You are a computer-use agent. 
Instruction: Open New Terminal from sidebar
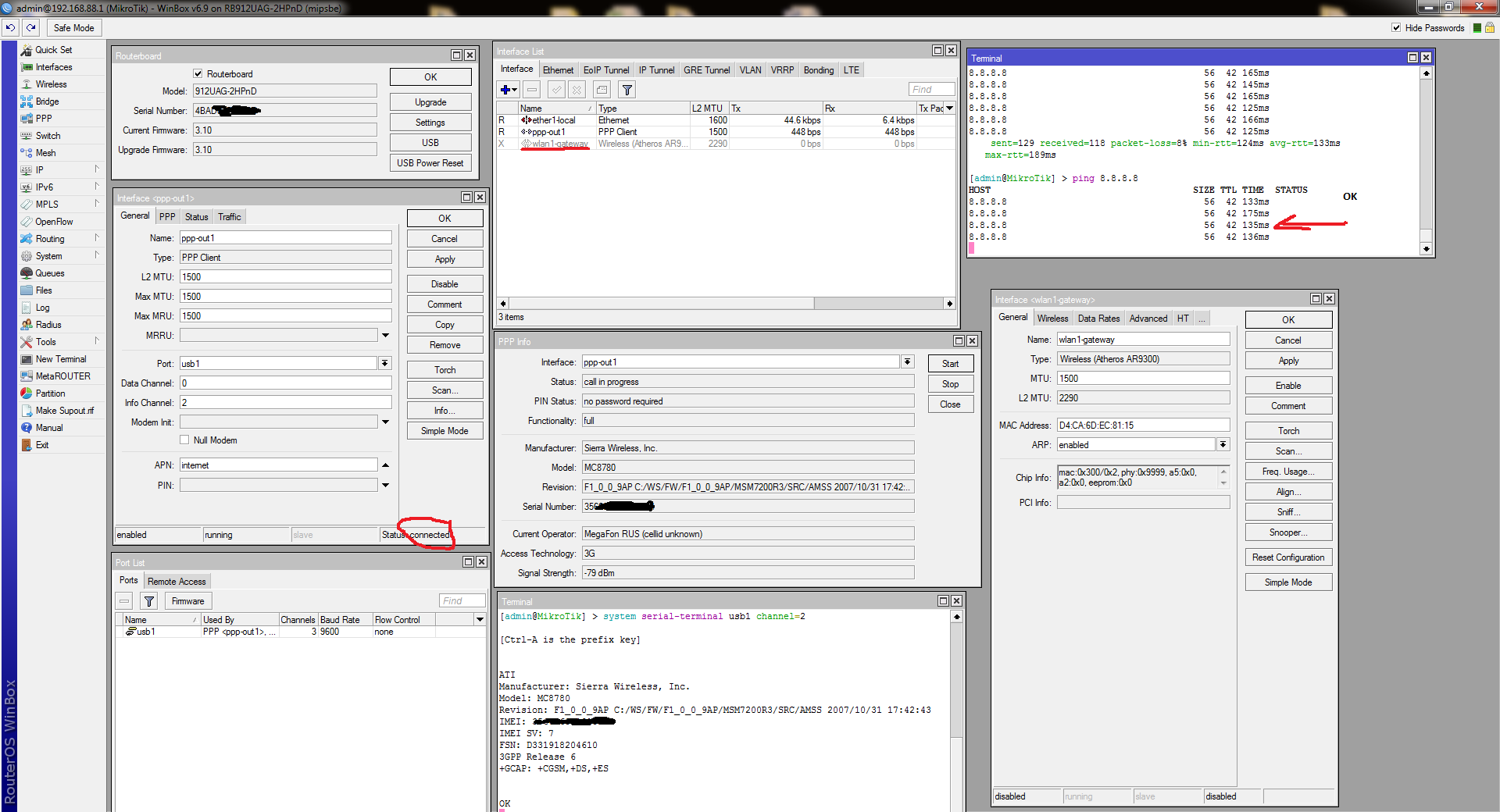60,359
